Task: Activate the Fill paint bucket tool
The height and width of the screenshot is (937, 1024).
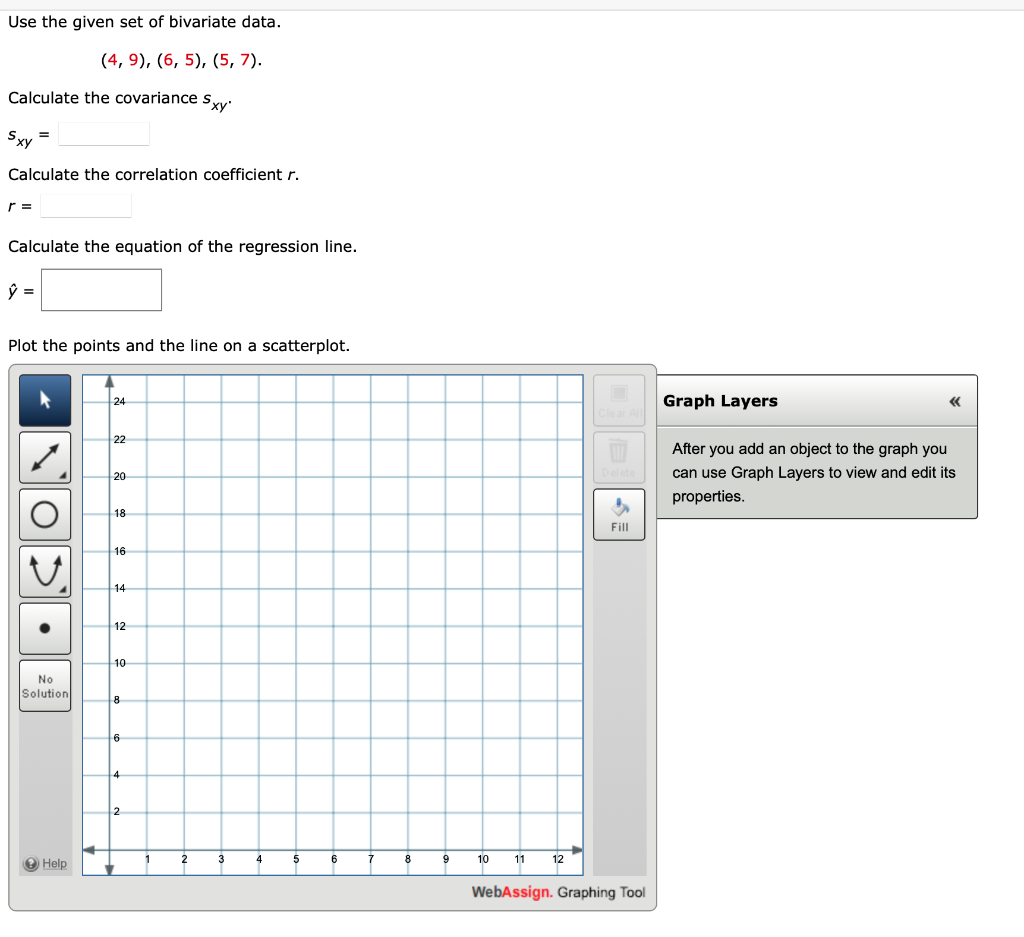Action: 619,515
